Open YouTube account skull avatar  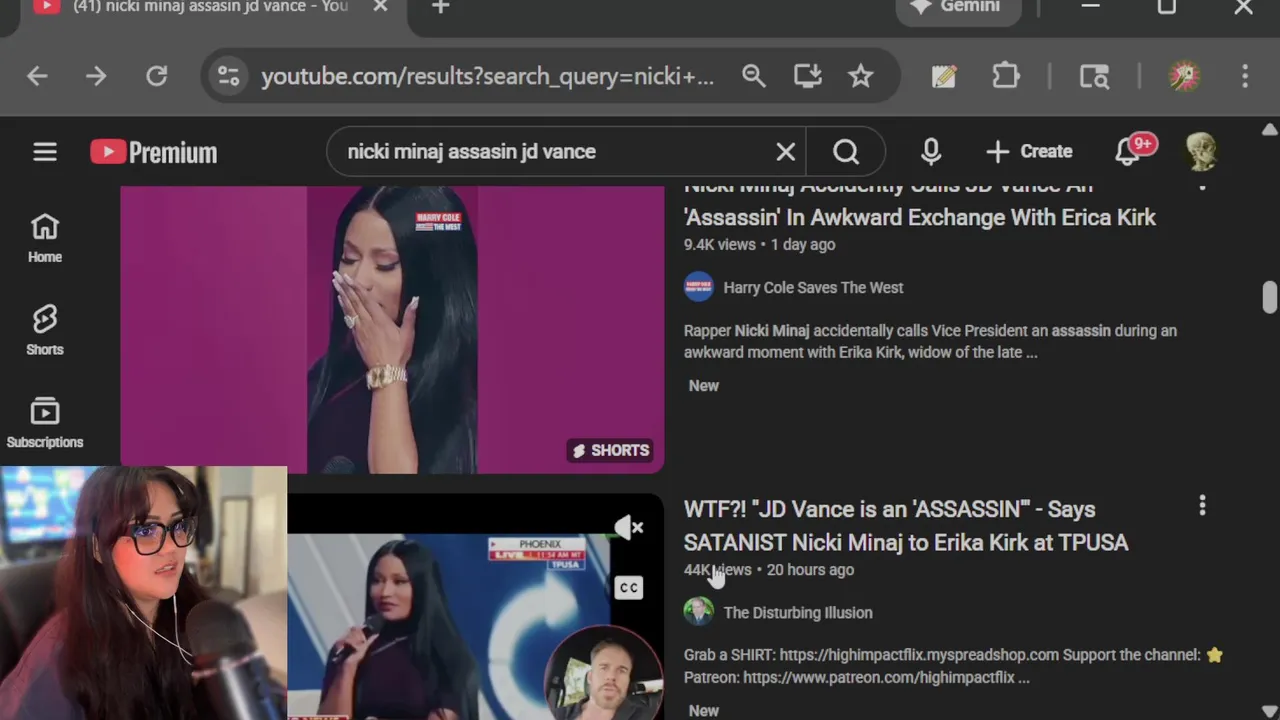coord(1201,152)
